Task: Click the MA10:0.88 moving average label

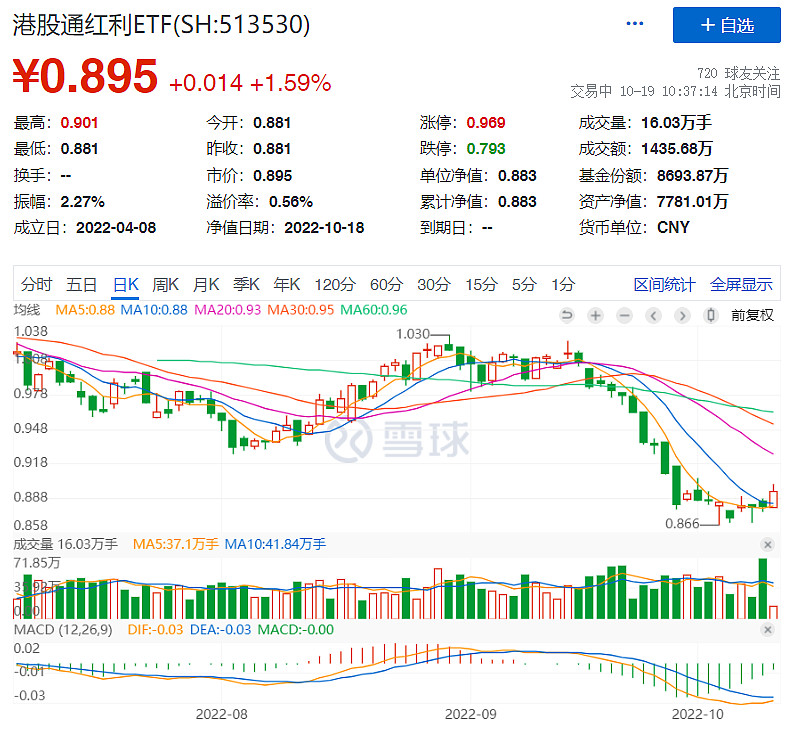Action: point(154,310)
